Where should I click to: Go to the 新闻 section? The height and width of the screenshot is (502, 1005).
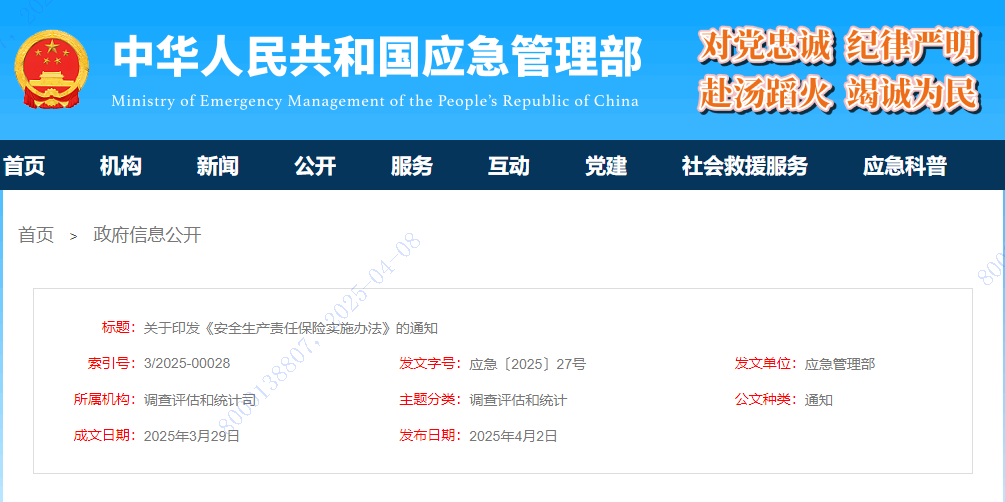pos(217,167)
